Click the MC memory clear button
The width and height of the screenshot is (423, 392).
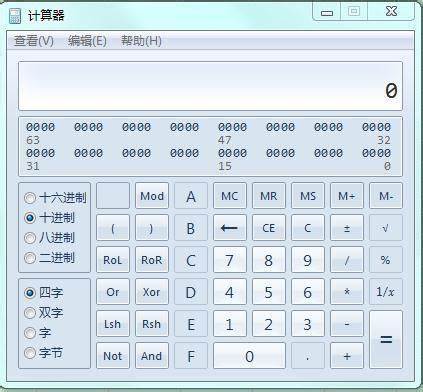[230, 196]
